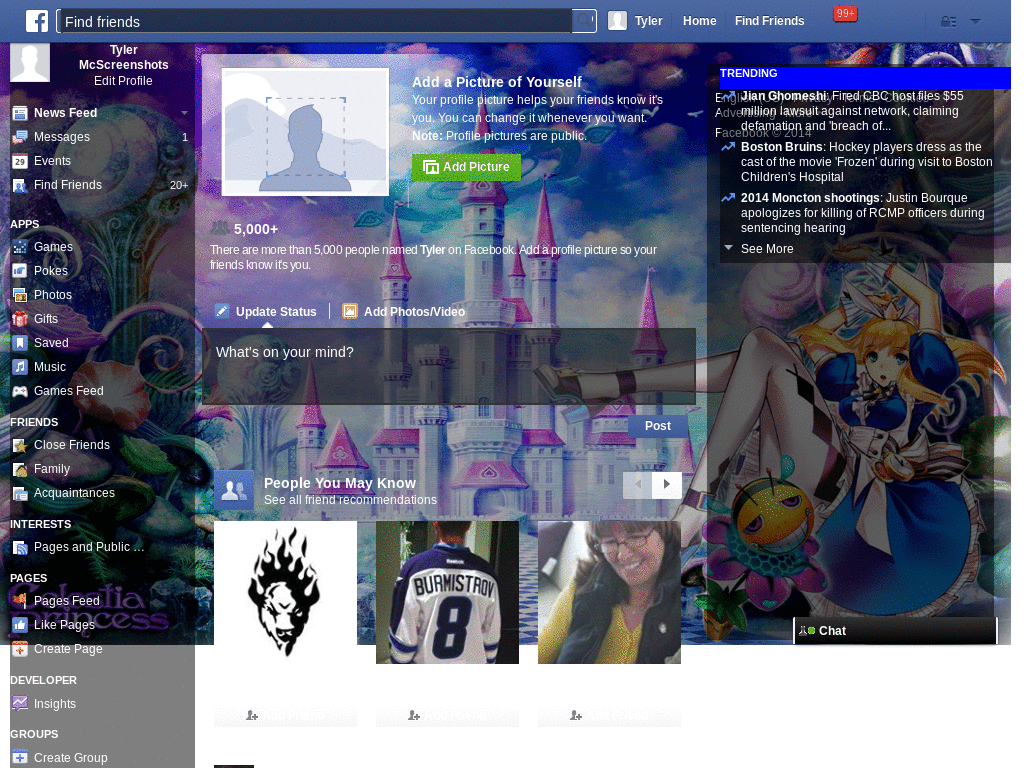Viewport: 1024px width, 768px height.
Task: Click the Like Pages thumbs-up icon
Action: [20, 625]
